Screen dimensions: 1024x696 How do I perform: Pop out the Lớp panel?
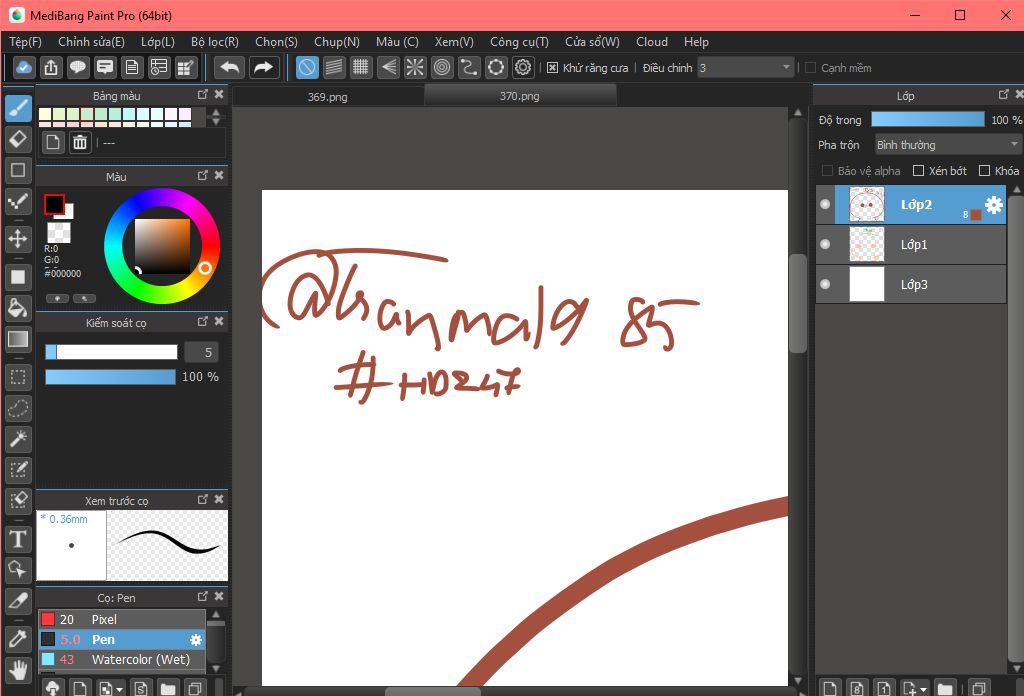click(x=1004, y=95)
